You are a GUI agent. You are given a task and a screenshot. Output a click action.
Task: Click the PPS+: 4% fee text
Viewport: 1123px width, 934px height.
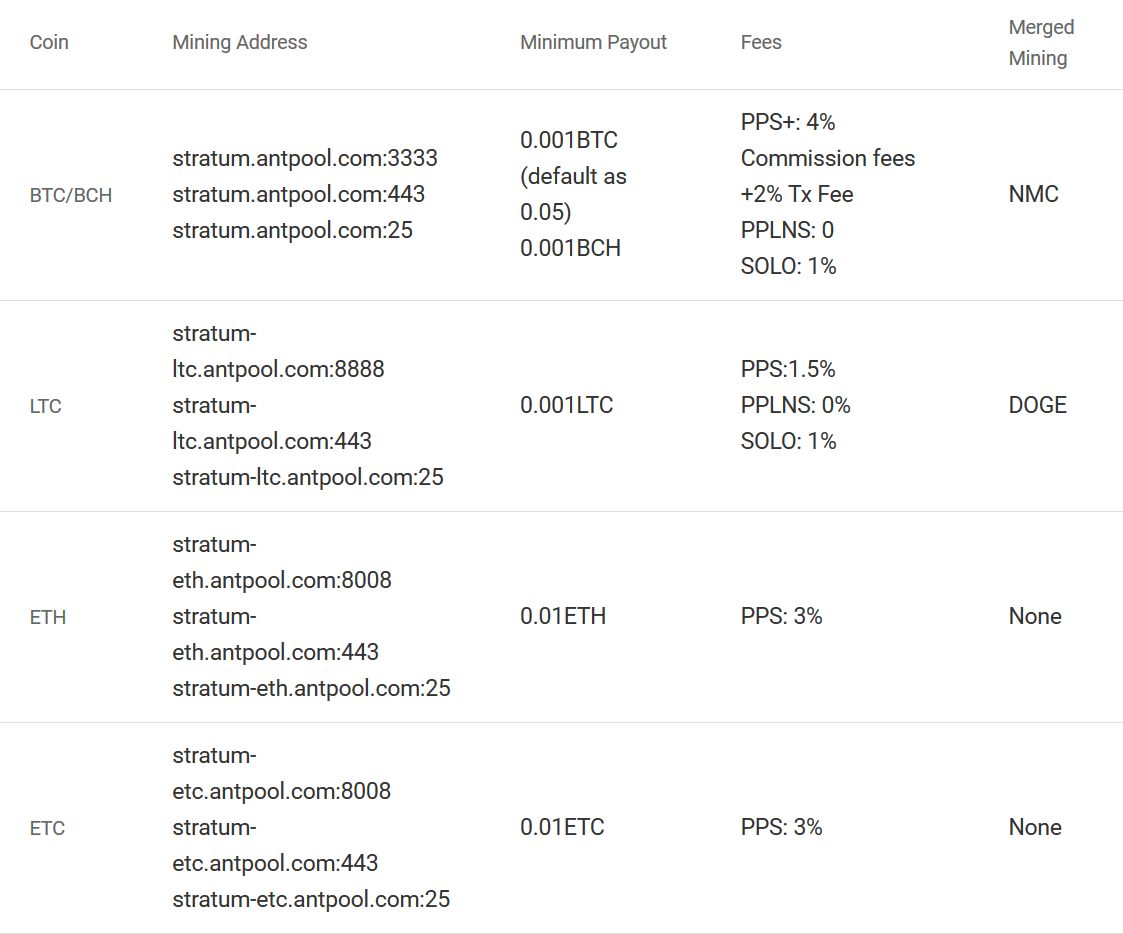point(788,122)
